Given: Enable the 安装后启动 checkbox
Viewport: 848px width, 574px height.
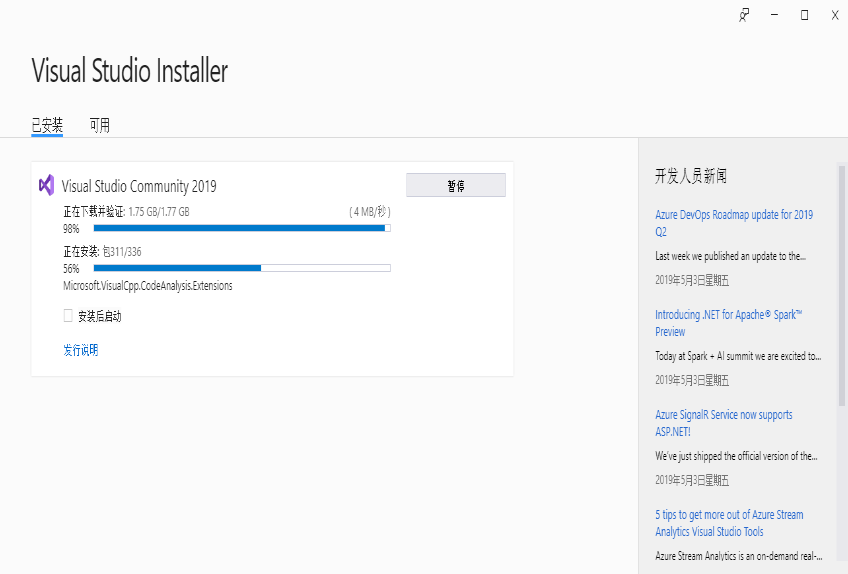Looking at the screenshot, I should [69, 316].
